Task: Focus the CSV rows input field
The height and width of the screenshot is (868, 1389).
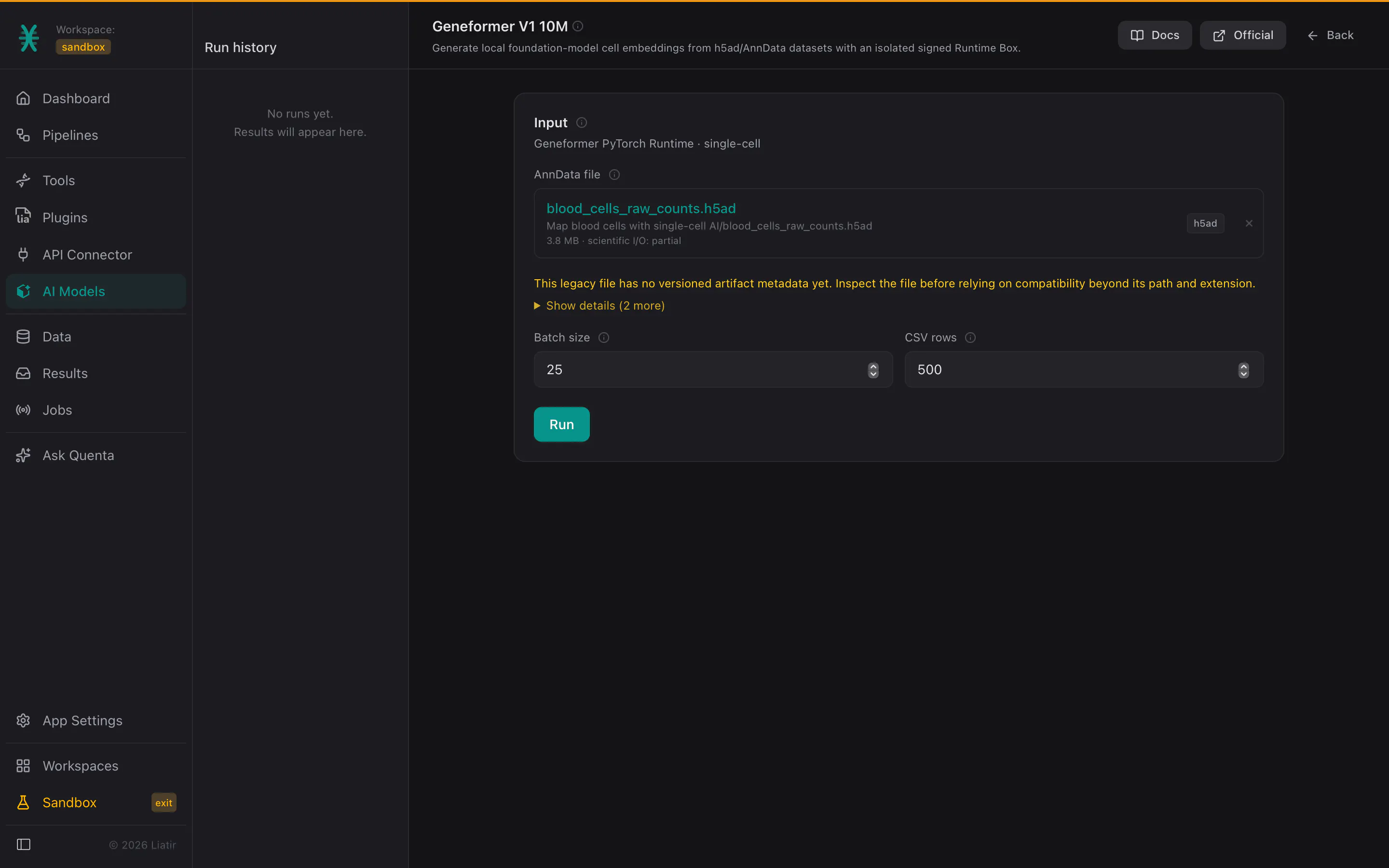Action: [x=1084, y=370]
